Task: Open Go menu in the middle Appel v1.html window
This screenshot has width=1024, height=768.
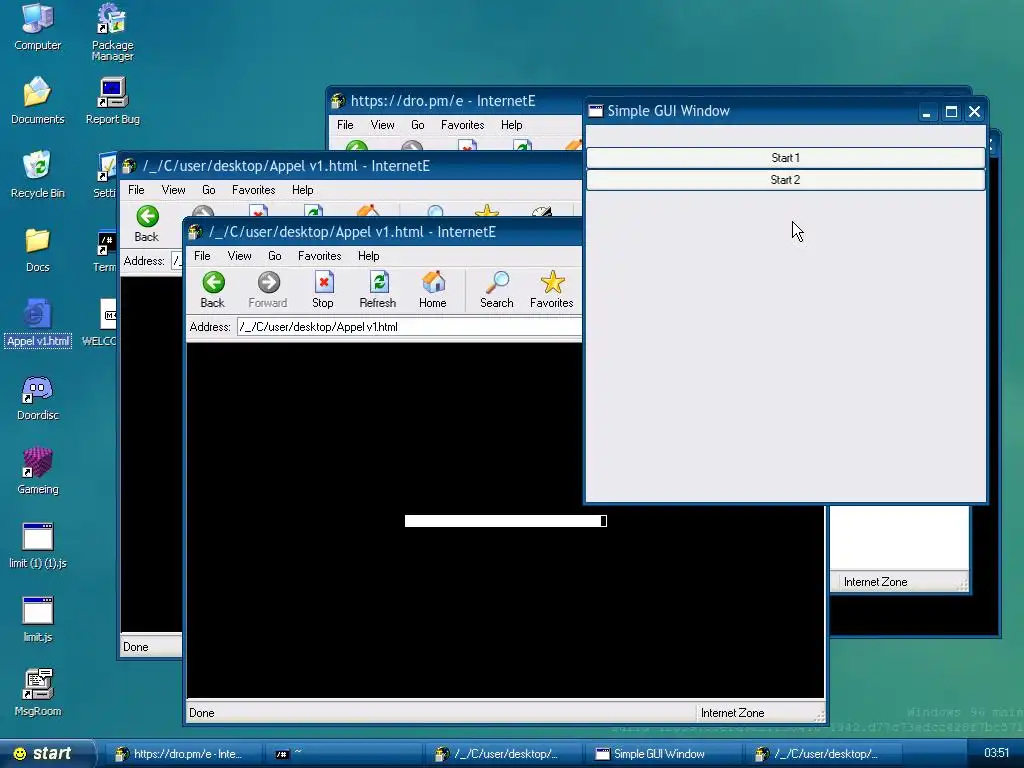Action: click(209, 190)
